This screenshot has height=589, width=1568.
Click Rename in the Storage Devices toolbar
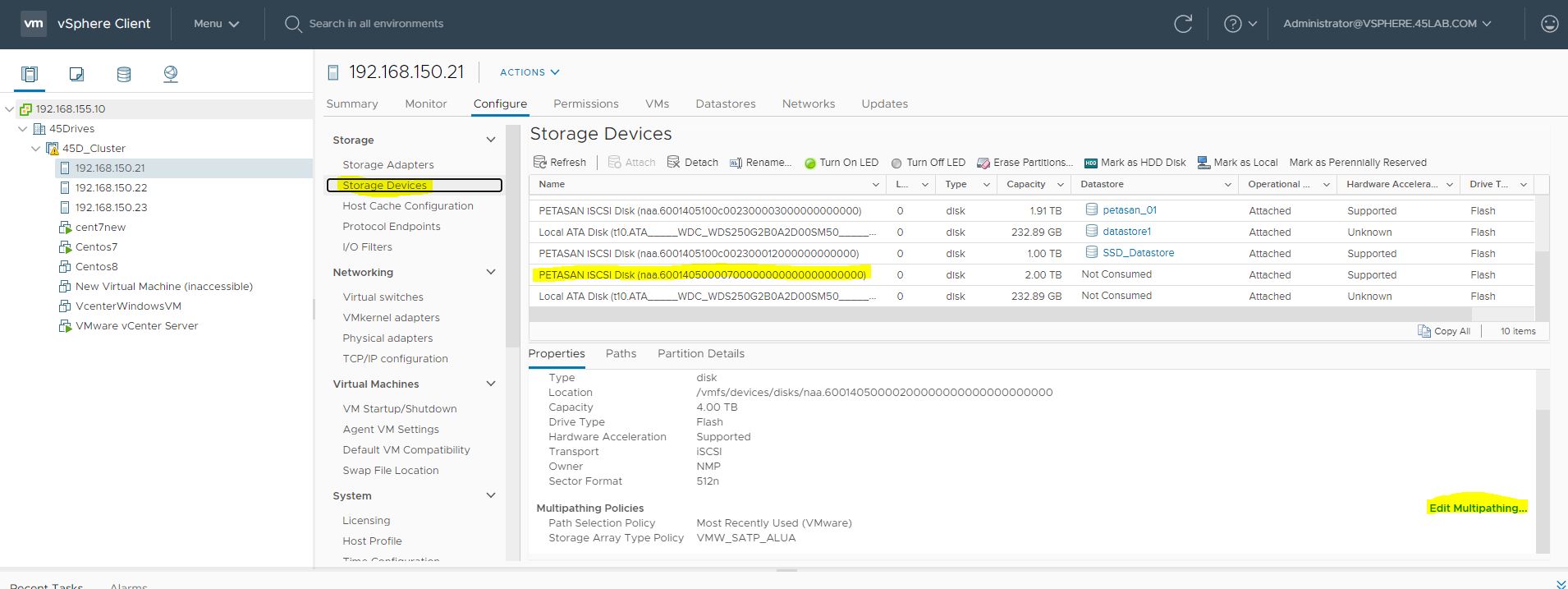(760, 162)
